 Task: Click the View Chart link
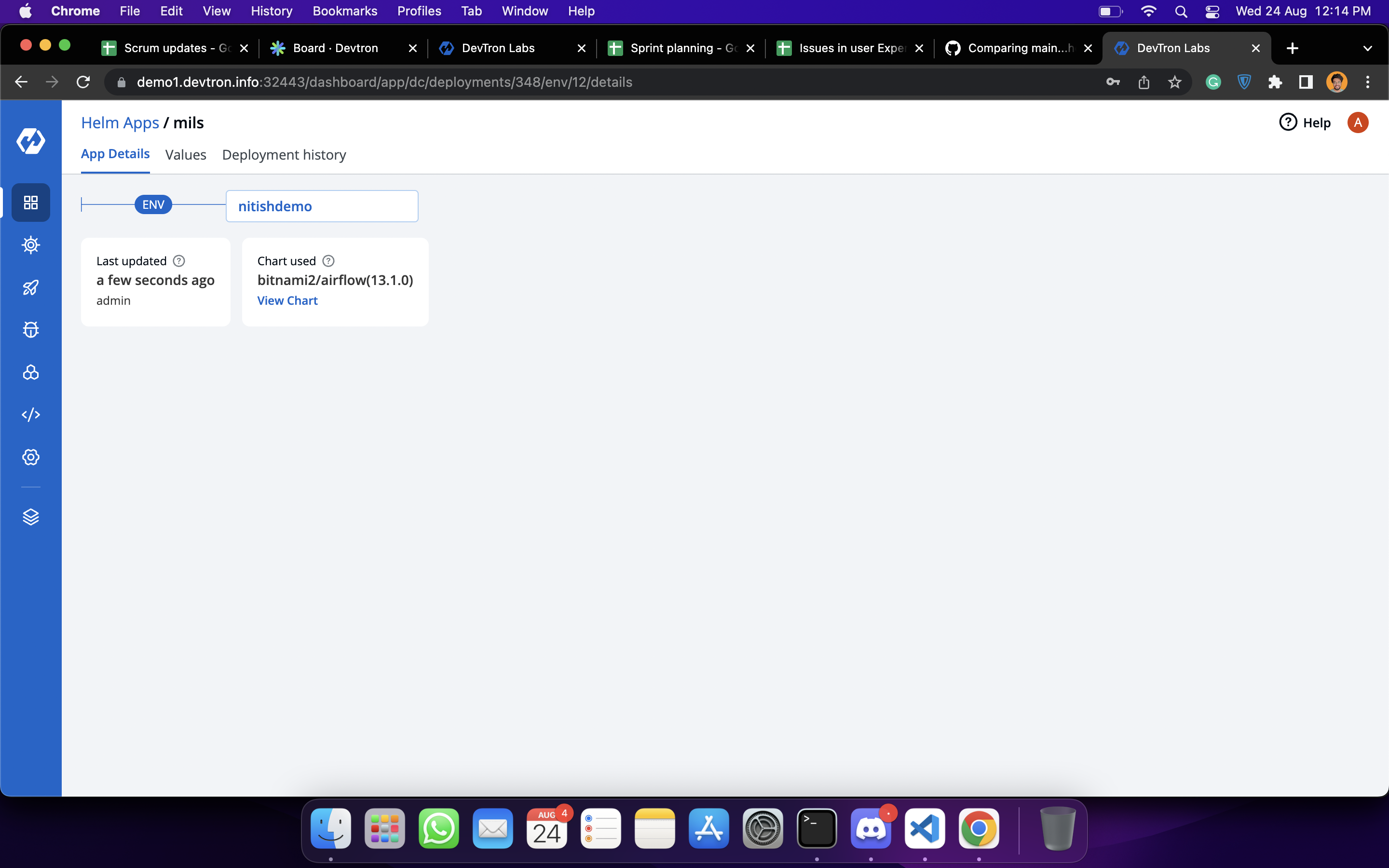pos(287,301)
